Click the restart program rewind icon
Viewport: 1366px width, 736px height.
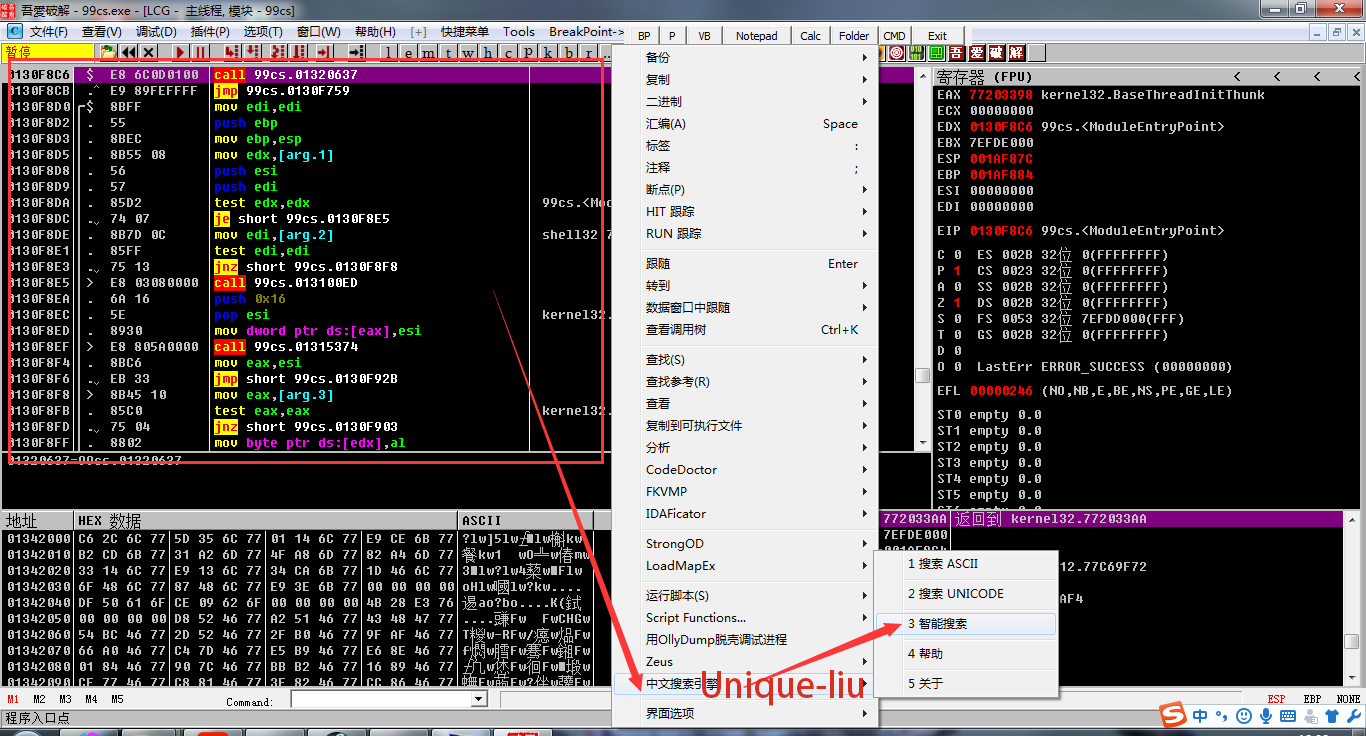point(129,52)
